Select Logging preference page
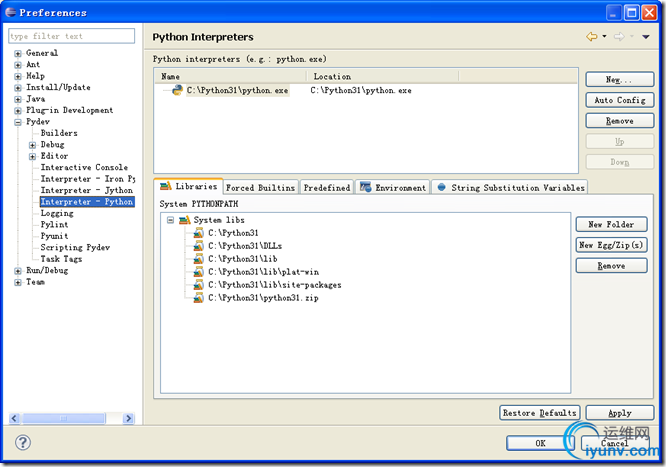666x467 pixels. pos(56,213)
